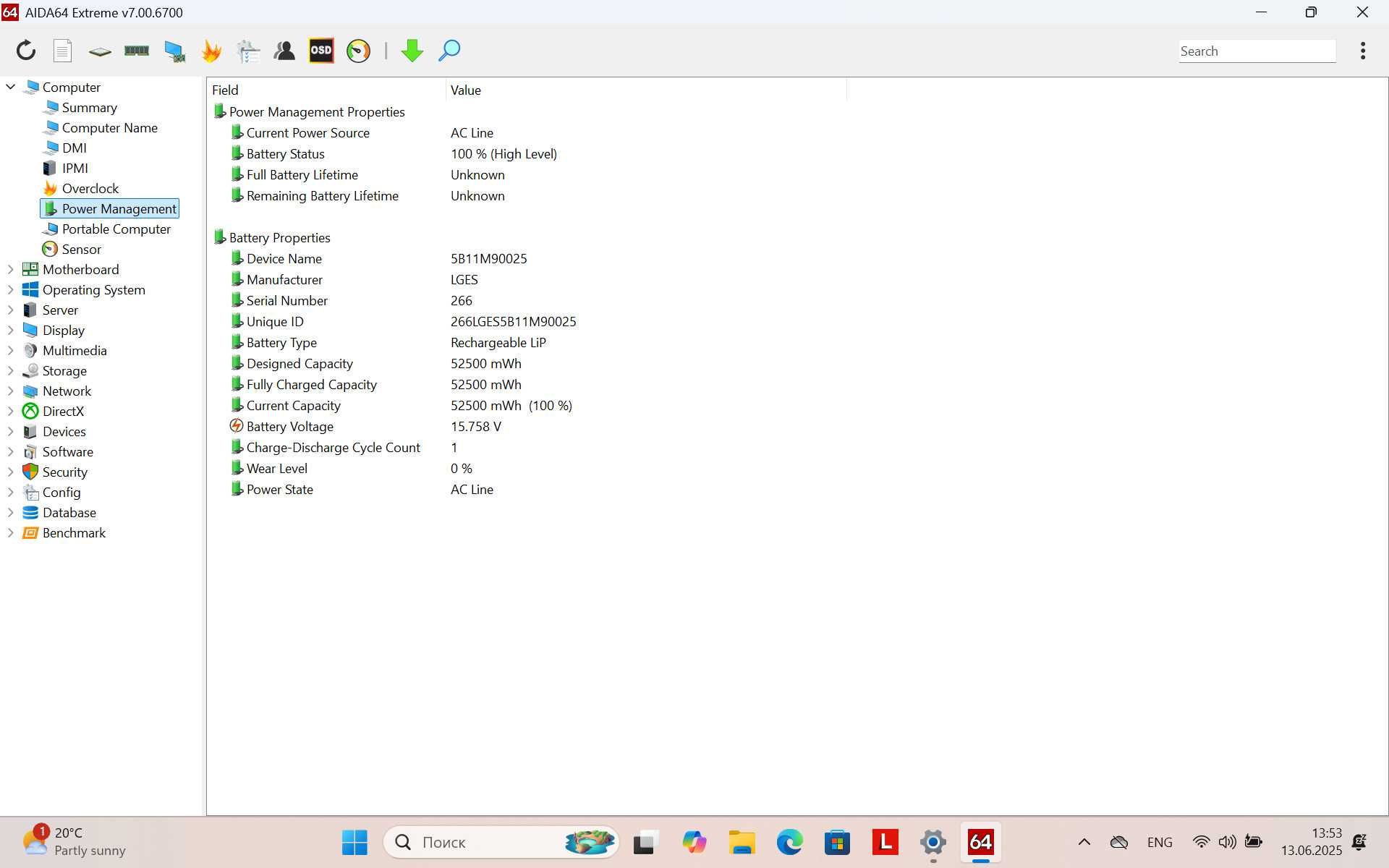Click the green download arrow icon

tap(412, 51)
